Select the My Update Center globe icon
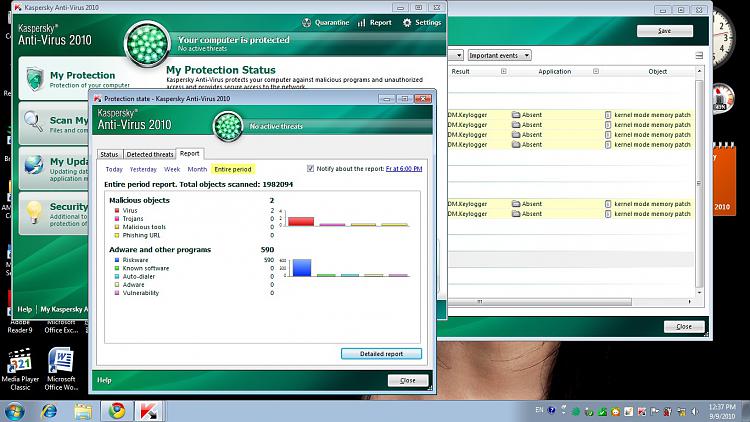Image resolution: width=750 pixels, height=422 pixels. pyautogui.click(x=33, y=166)
